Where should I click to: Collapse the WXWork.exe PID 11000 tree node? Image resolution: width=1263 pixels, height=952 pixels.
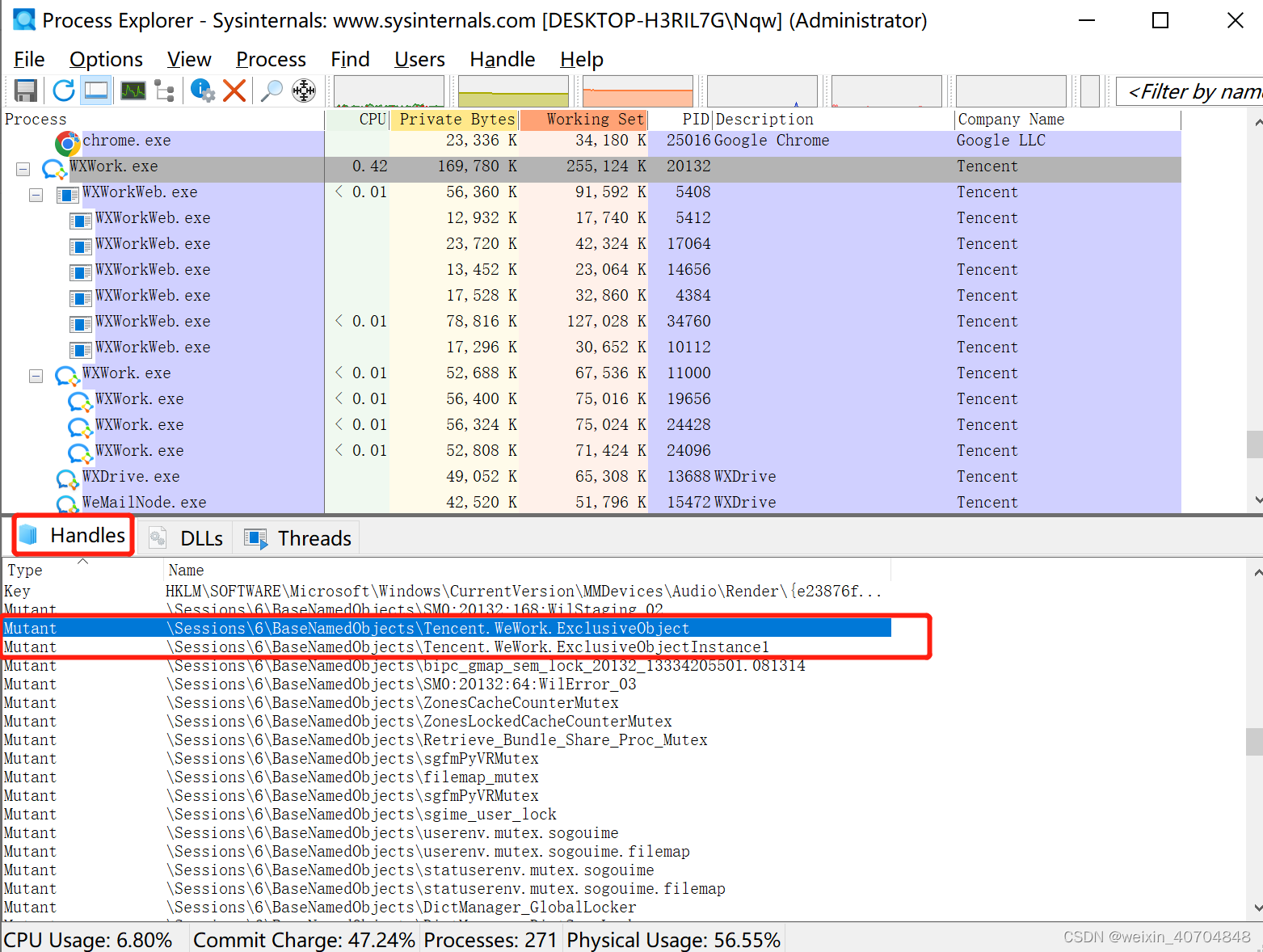coord(36,376)
